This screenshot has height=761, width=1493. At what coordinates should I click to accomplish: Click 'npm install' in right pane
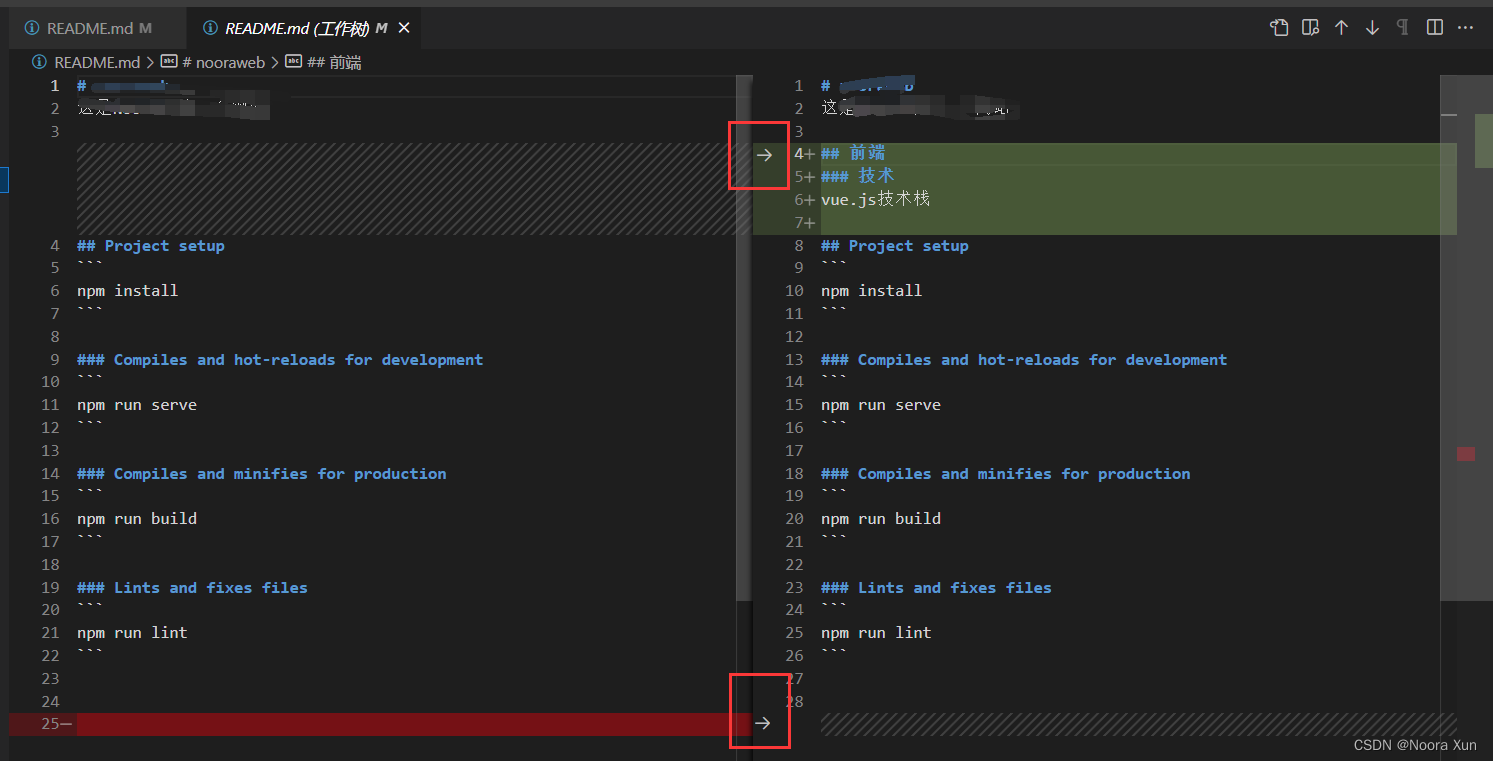pyautogui.click(x=872, y=291)
